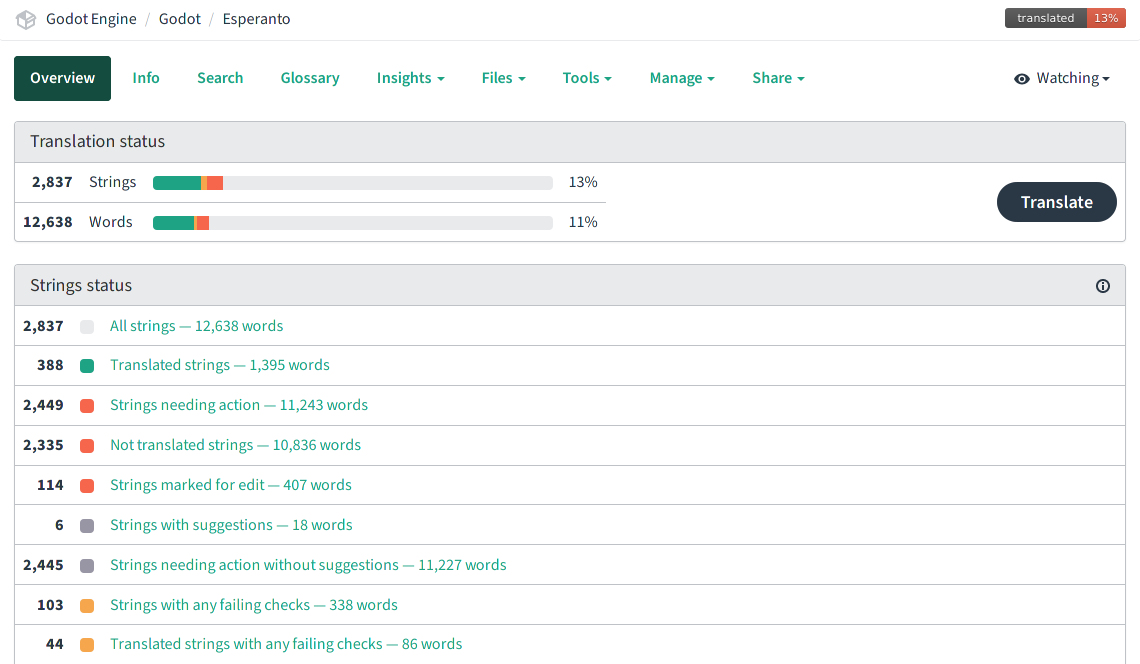
Task: Go to the Glossary tab
Action: (310, 78)
